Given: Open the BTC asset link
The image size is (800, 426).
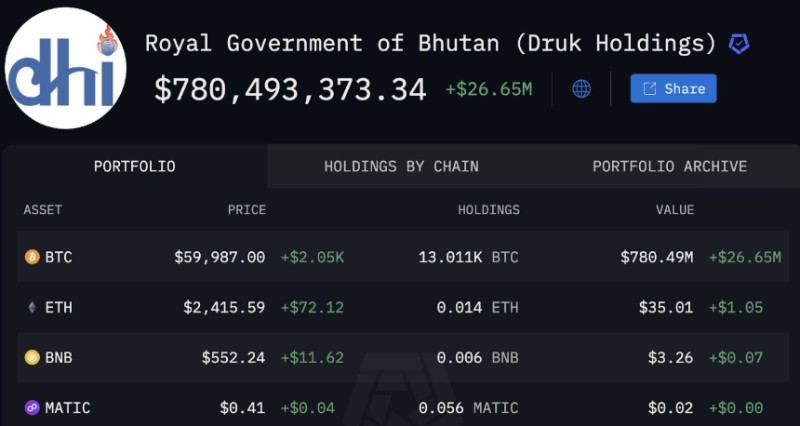Looking at the screenshot, I should 58,257.
